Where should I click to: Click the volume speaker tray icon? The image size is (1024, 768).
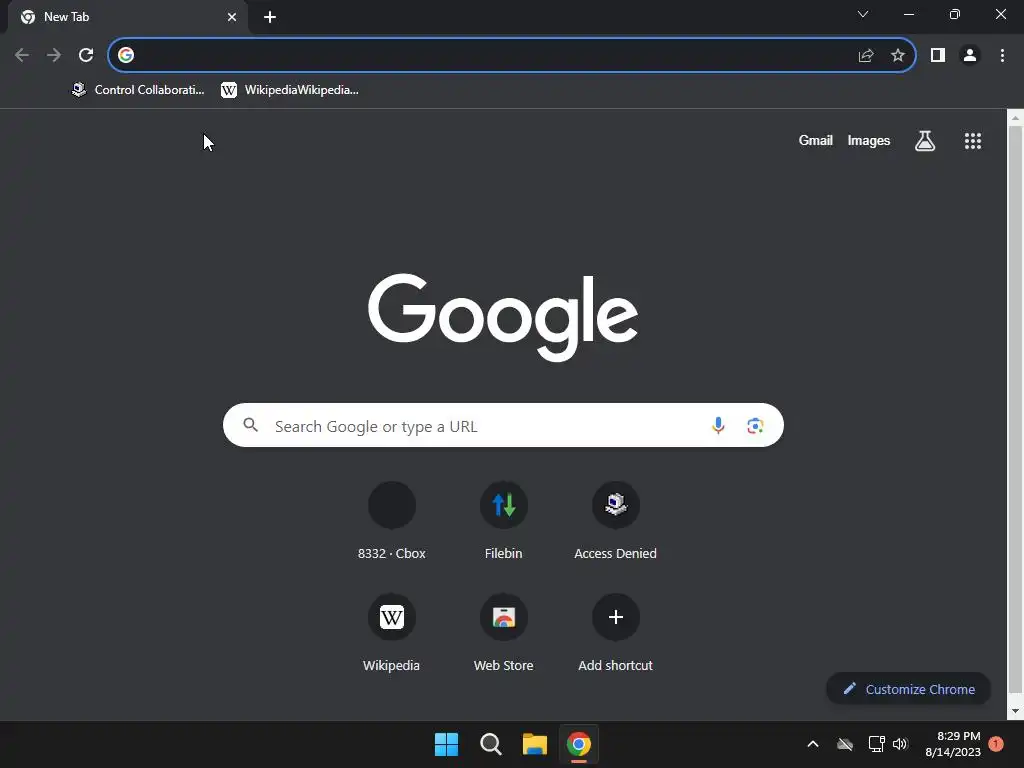(901, 744)
